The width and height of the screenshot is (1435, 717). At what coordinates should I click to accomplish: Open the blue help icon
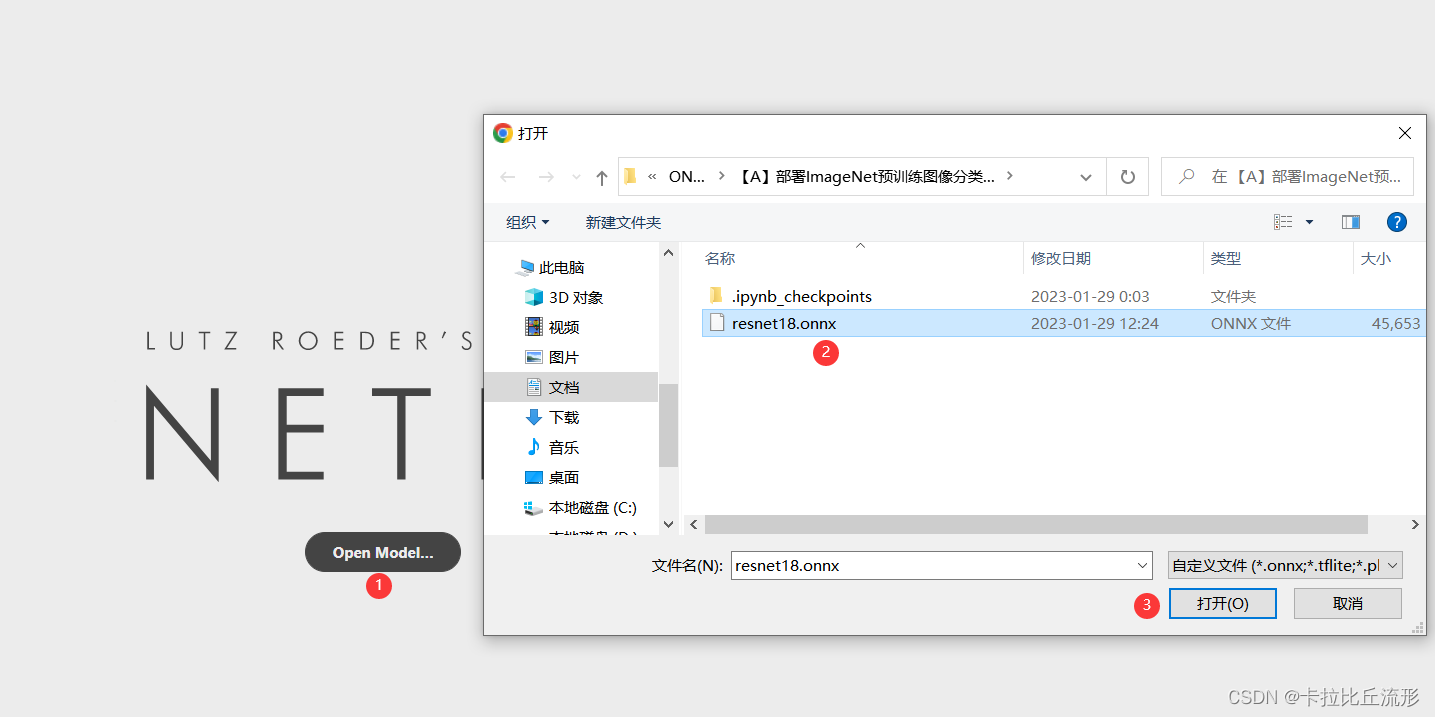pos(1397,222)
